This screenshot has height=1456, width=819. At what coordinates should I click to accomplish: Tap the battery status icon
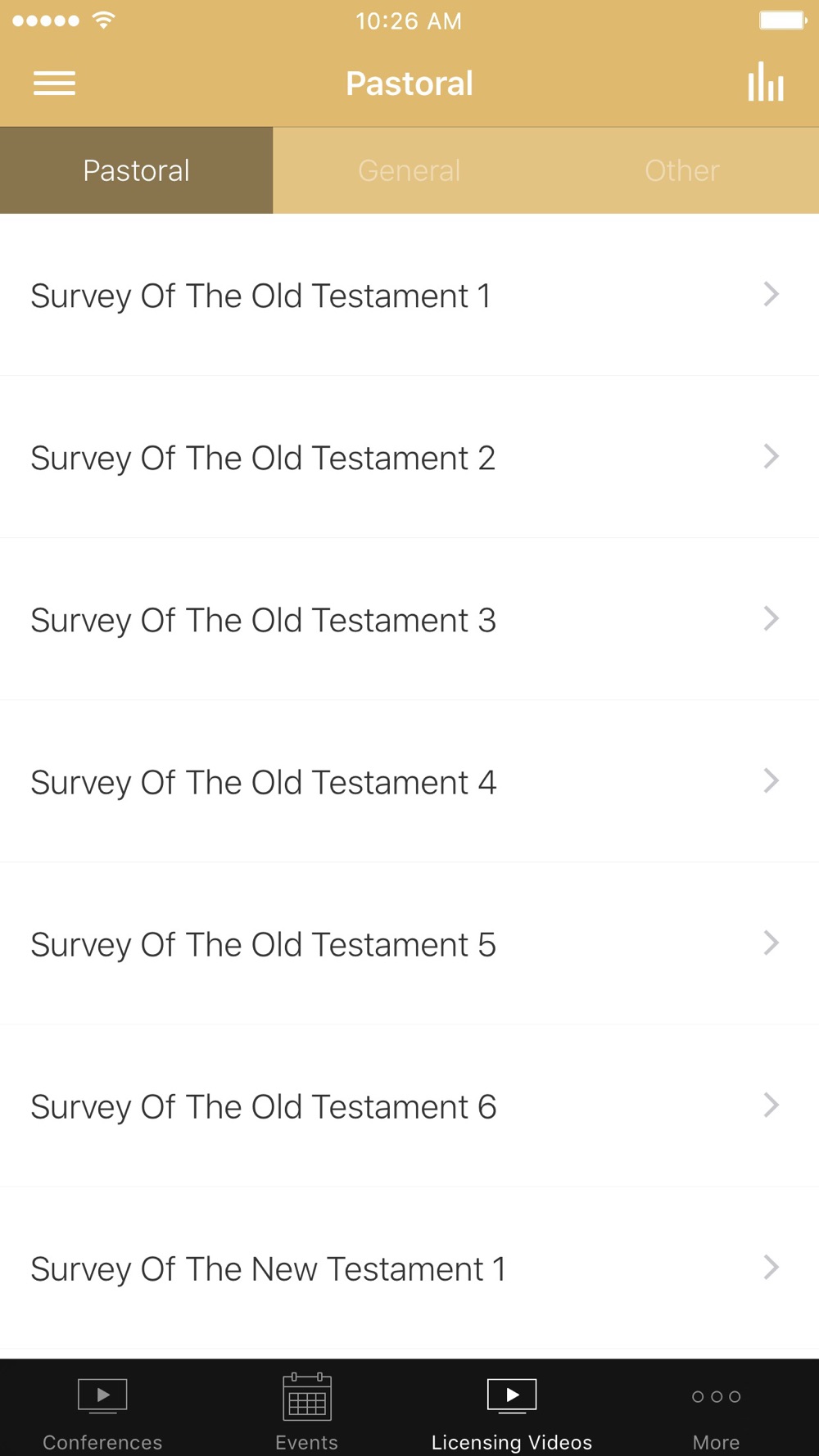pos(782,20)
